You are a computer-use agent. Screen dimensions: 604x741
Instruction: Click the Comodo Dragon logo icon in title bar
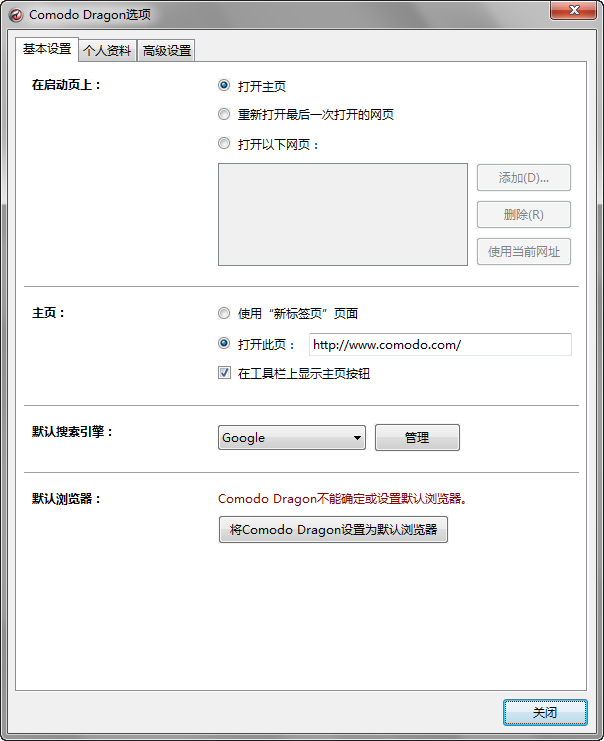tap(16, 15)
